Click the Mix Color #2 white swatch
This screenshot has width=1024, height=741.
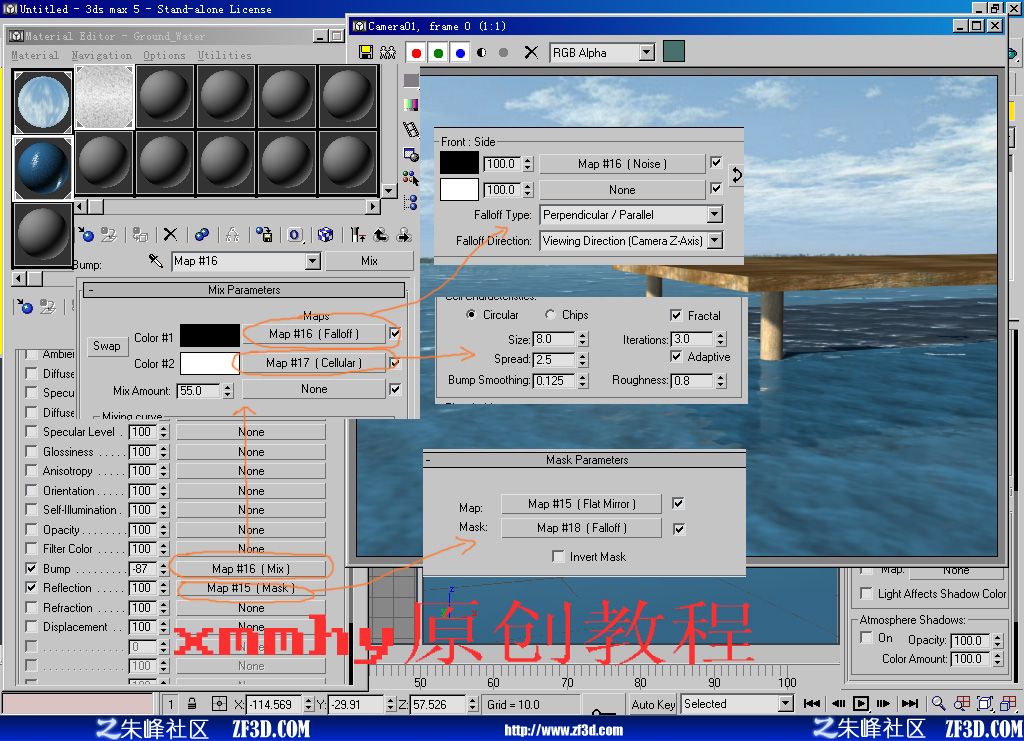(210, 363)
